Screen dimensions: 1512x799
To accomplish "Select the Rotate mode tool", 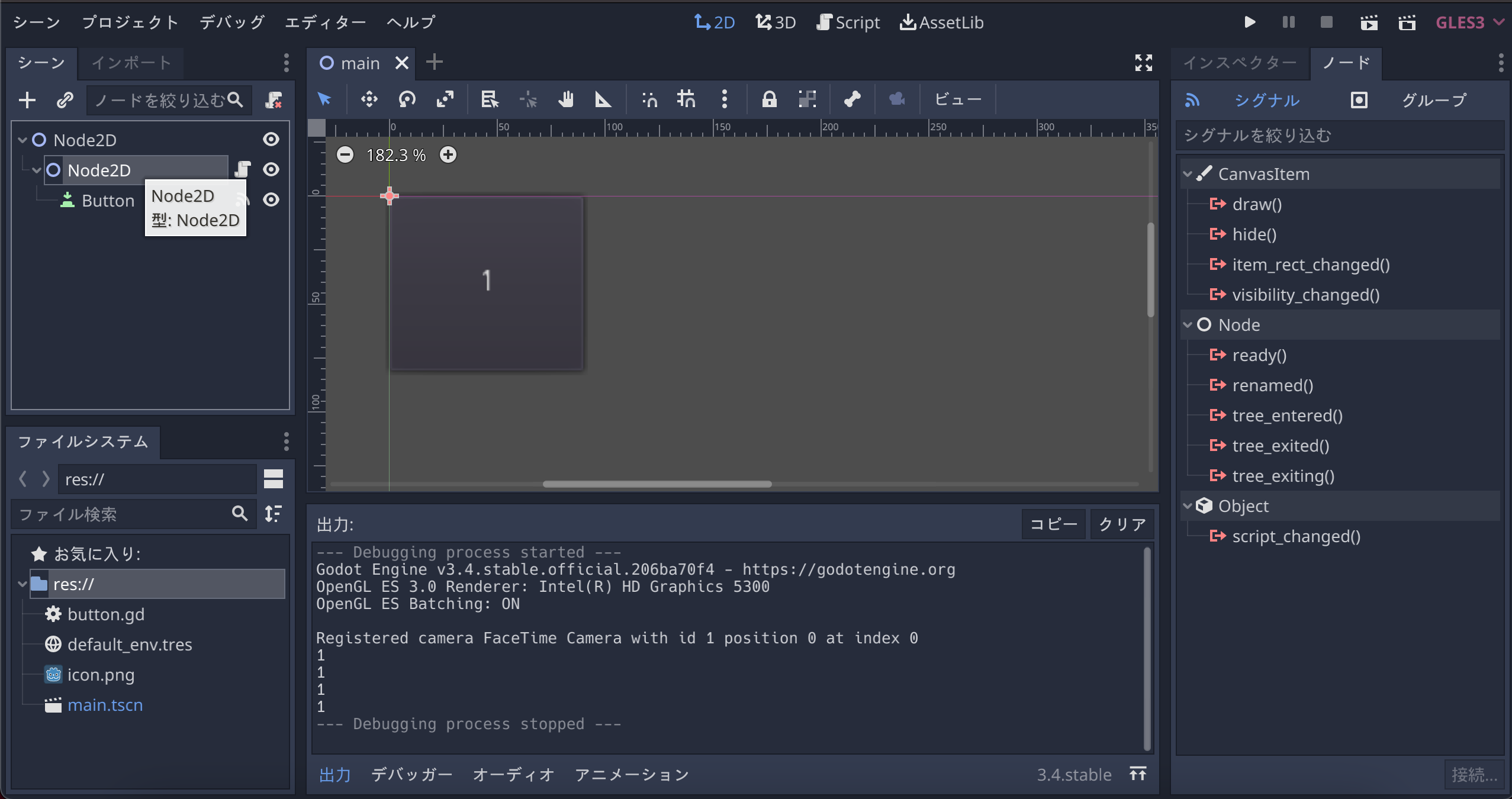I will point(407,99).
